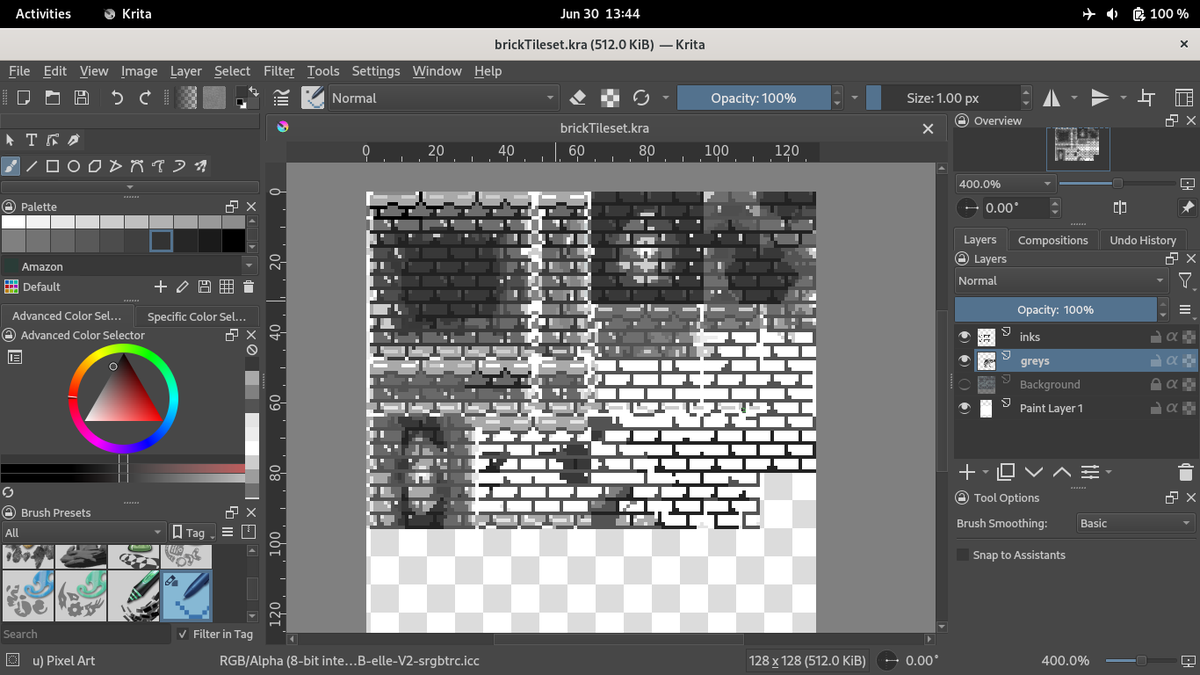The width and height of the screenshot is (1200, 675).
Task: Switch to the Undo History tab
Action: pos(1142,240)
